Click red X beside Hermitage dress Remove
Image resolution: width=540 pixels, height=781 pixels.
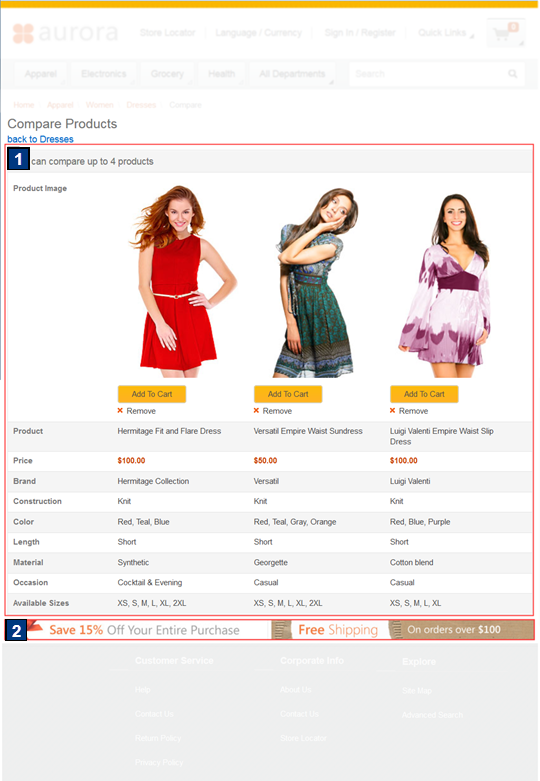[120, 410]
